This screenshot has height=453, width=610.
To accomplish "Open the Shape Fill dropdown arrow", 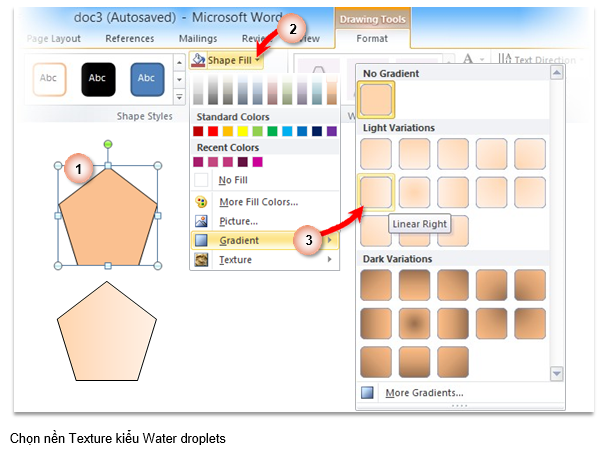I will pyautogui.click(x=258, y=61).
